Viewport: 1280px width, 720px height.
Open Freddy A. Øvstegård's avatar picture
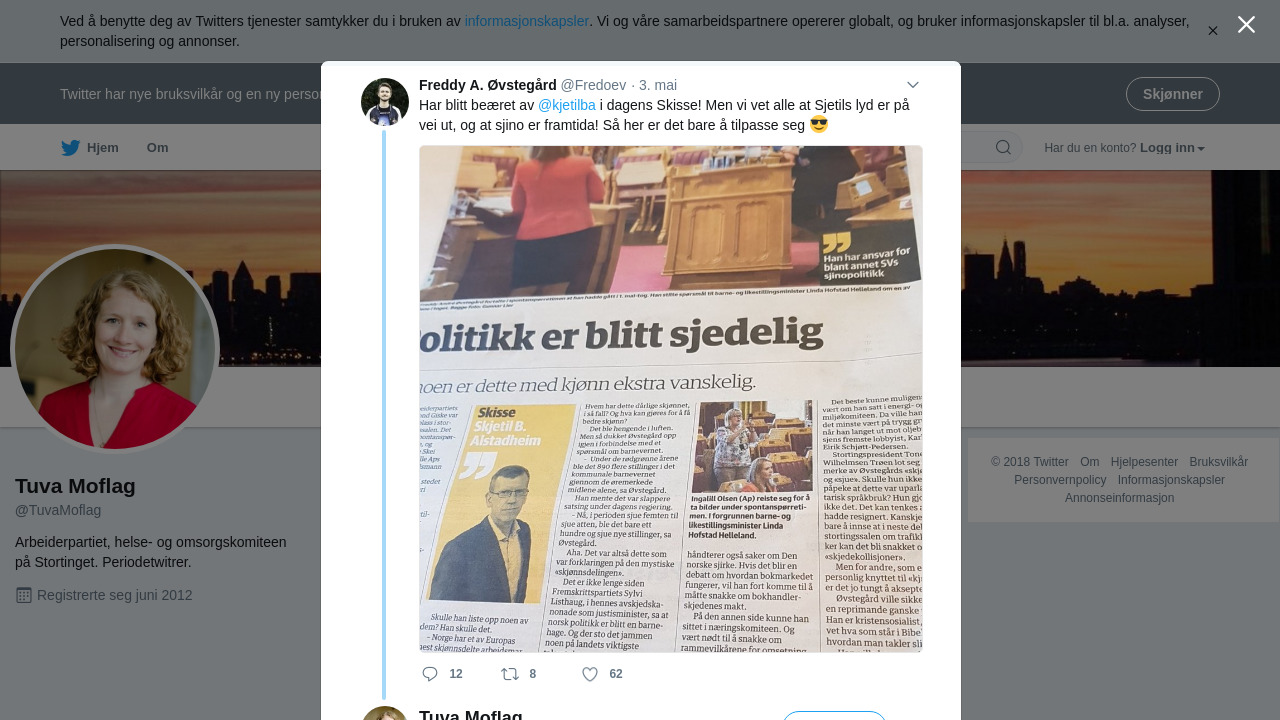[385, 102]
